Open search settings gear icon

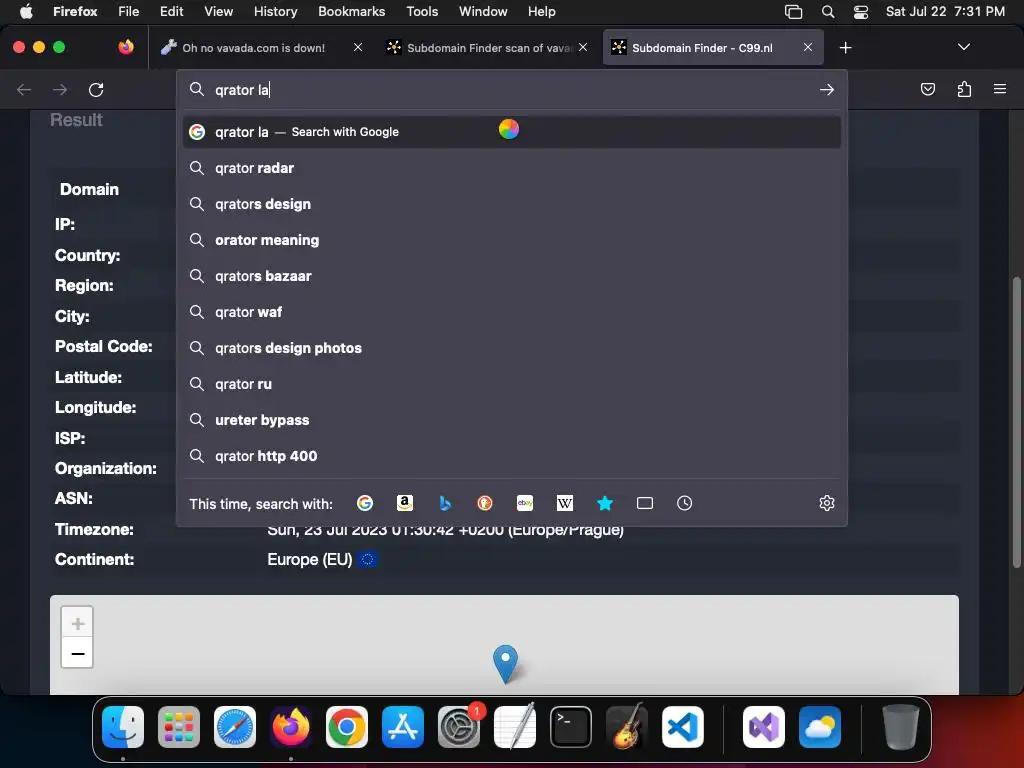(x=827, y=503)
